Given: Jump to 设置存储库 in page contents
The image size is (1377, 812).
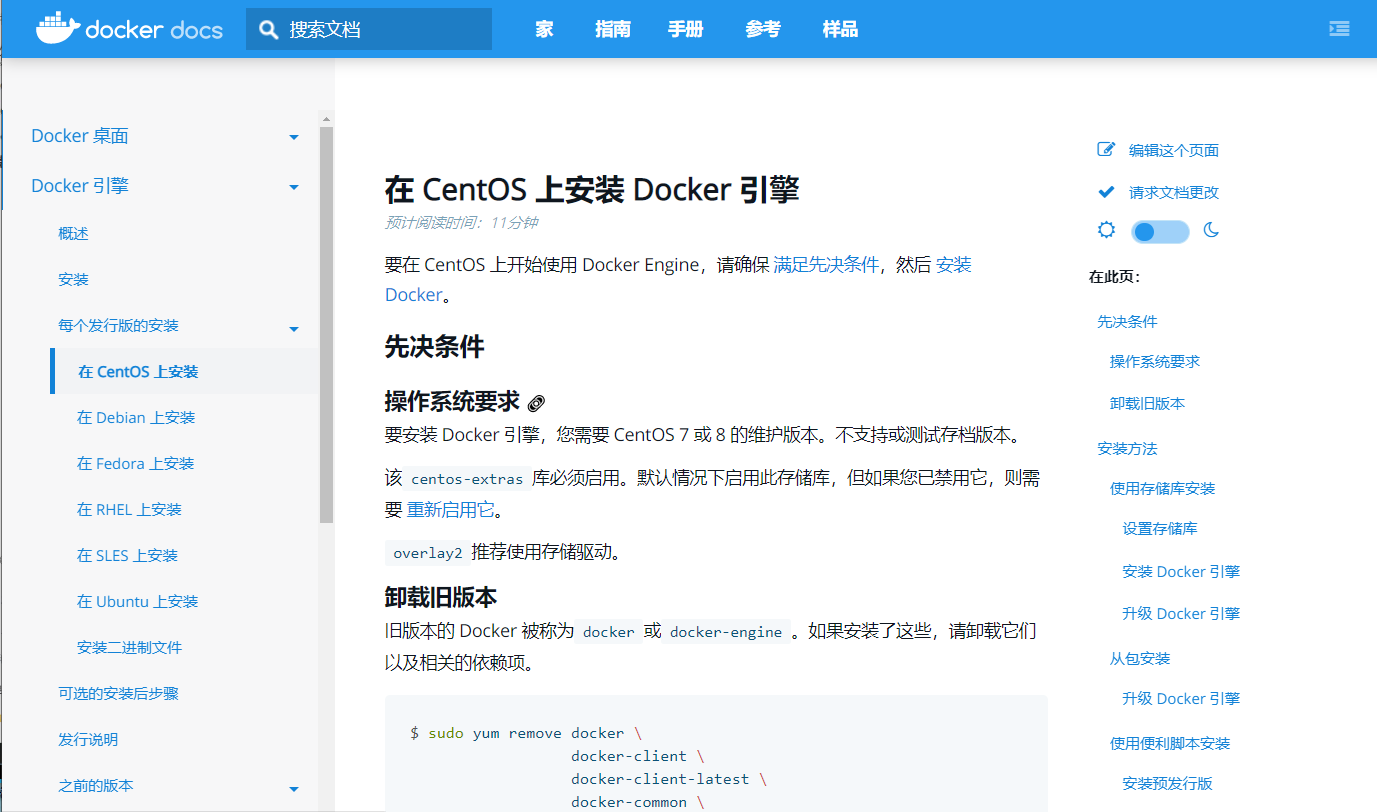Looking at the screenshot, I should click(x=1160, y=528).
